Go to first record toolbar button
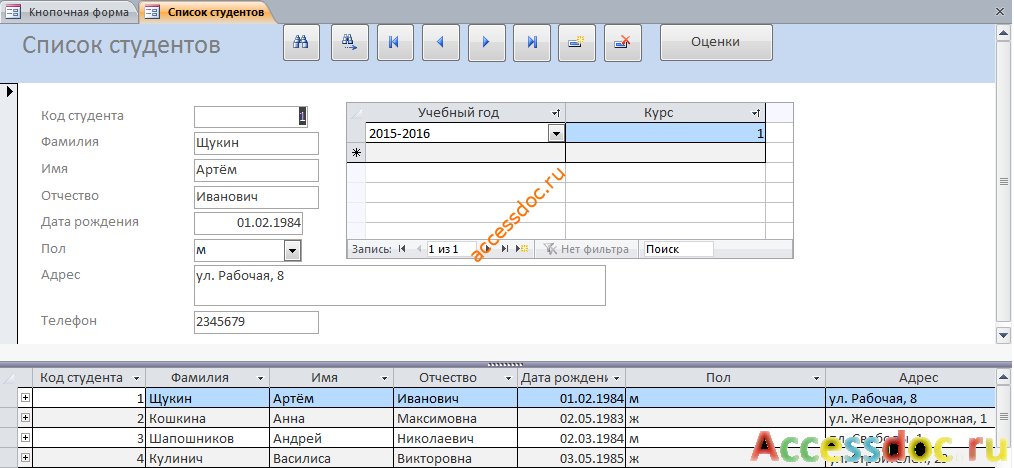This screenshot has width=1014, height=468. click(x=393, y=43)
